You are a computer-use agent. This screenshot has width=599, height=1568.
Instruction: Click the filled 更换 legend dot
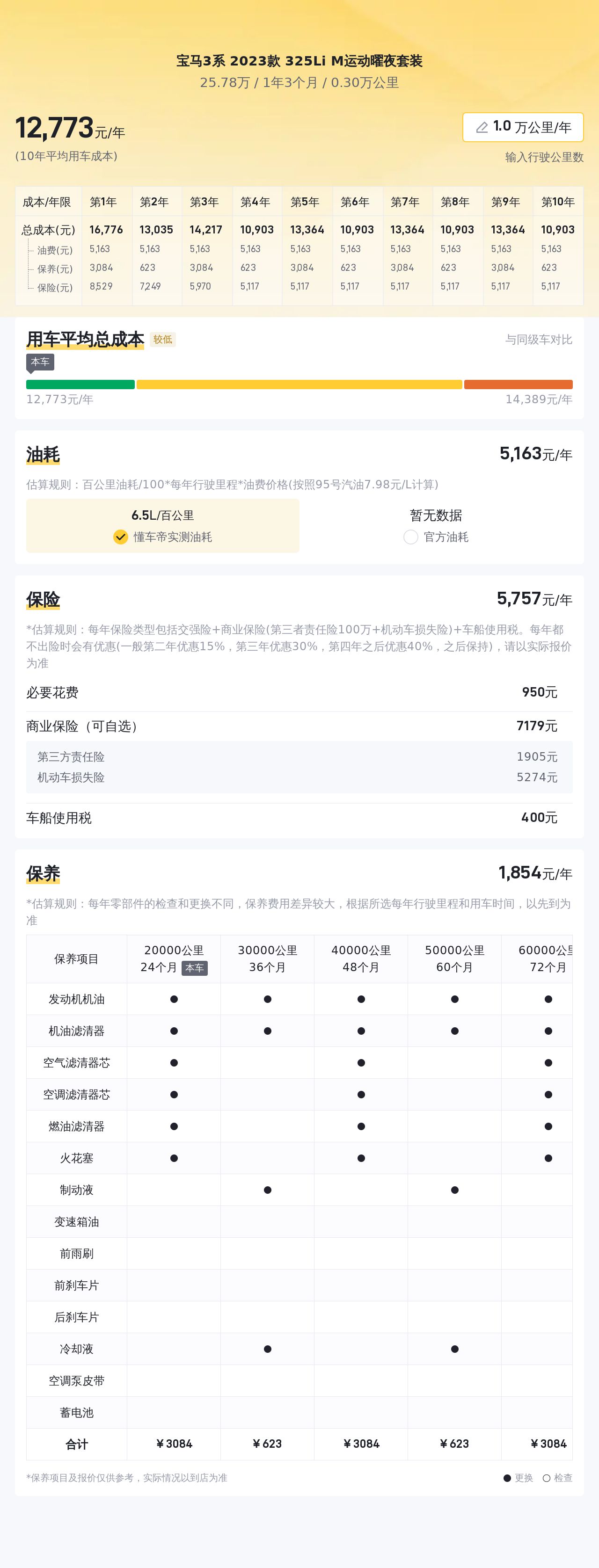507,1478
